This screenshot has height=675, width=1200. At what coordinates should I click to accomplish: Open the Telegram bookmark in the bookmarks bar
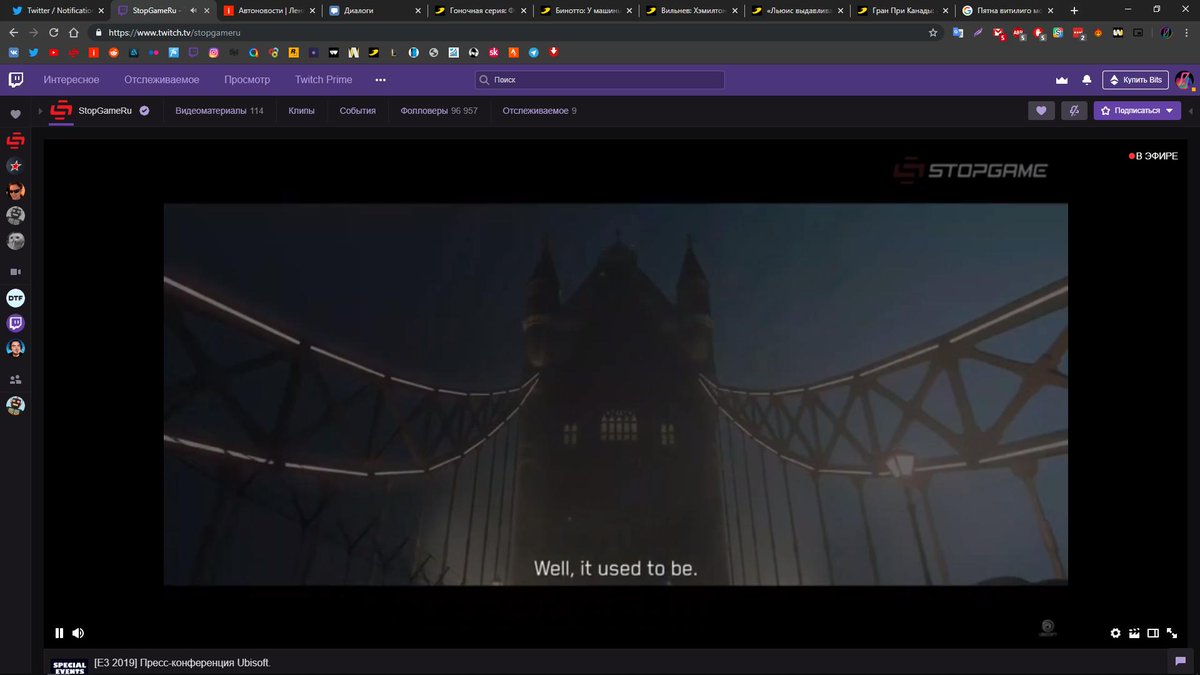[534, 51]
